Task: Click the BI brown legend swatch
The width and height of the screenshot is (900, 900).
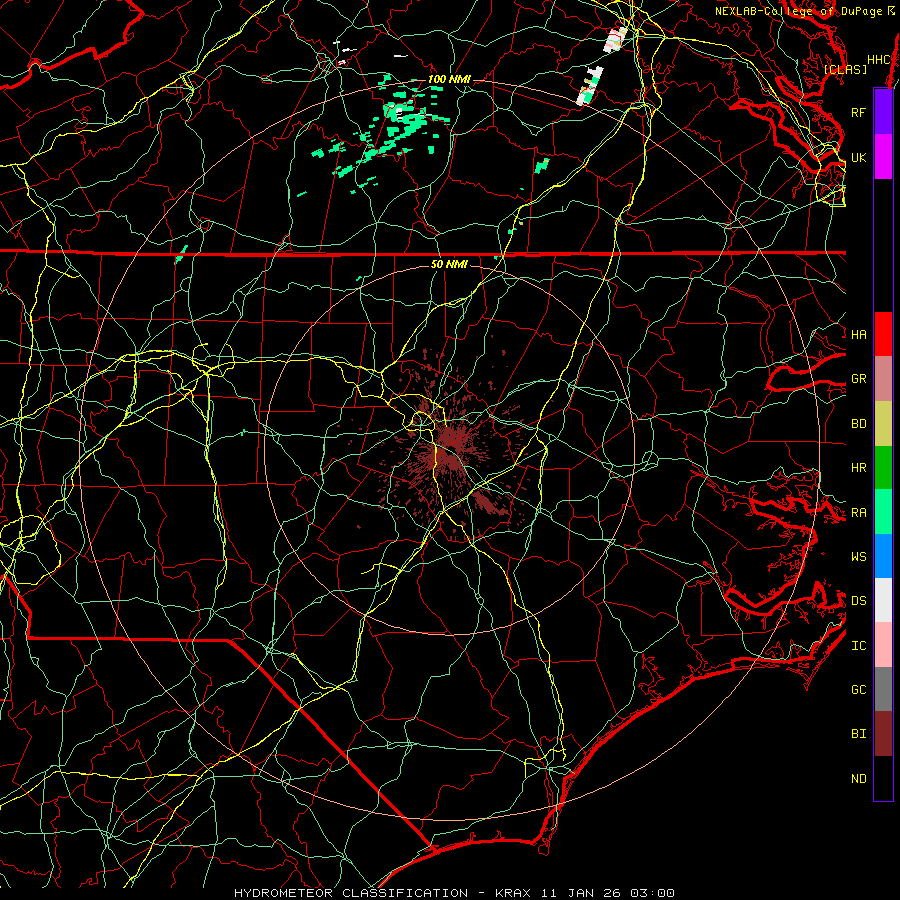Action: click(883, 734)
